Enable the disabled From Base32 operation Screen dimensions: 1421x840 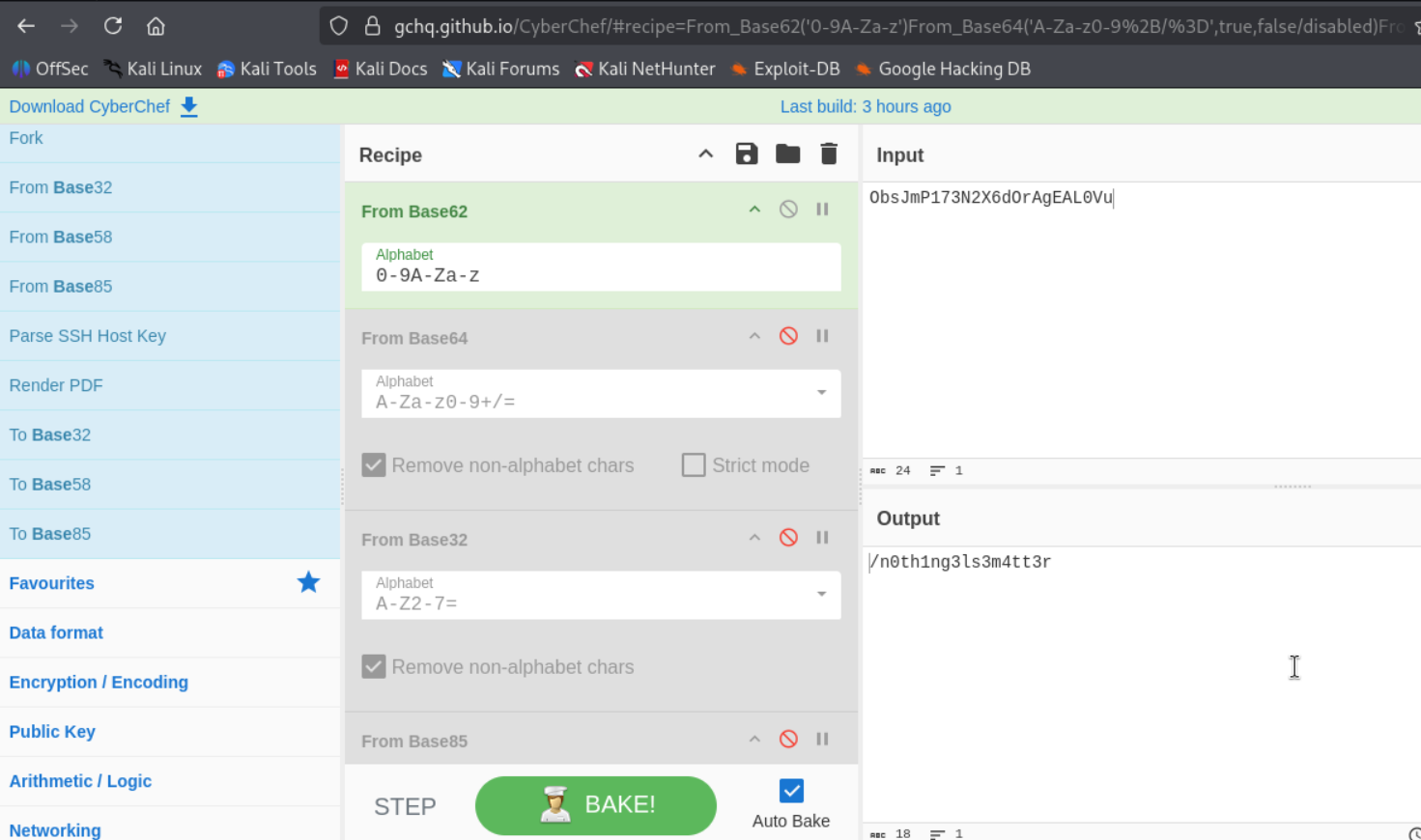pos(788,538)
